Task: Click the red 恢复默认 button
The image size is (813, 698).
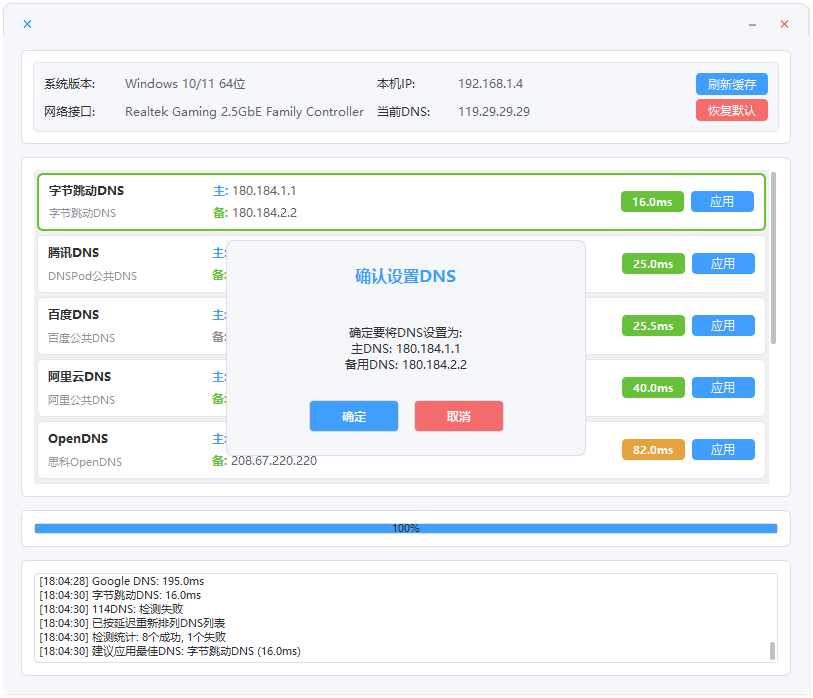Action: 733,110
